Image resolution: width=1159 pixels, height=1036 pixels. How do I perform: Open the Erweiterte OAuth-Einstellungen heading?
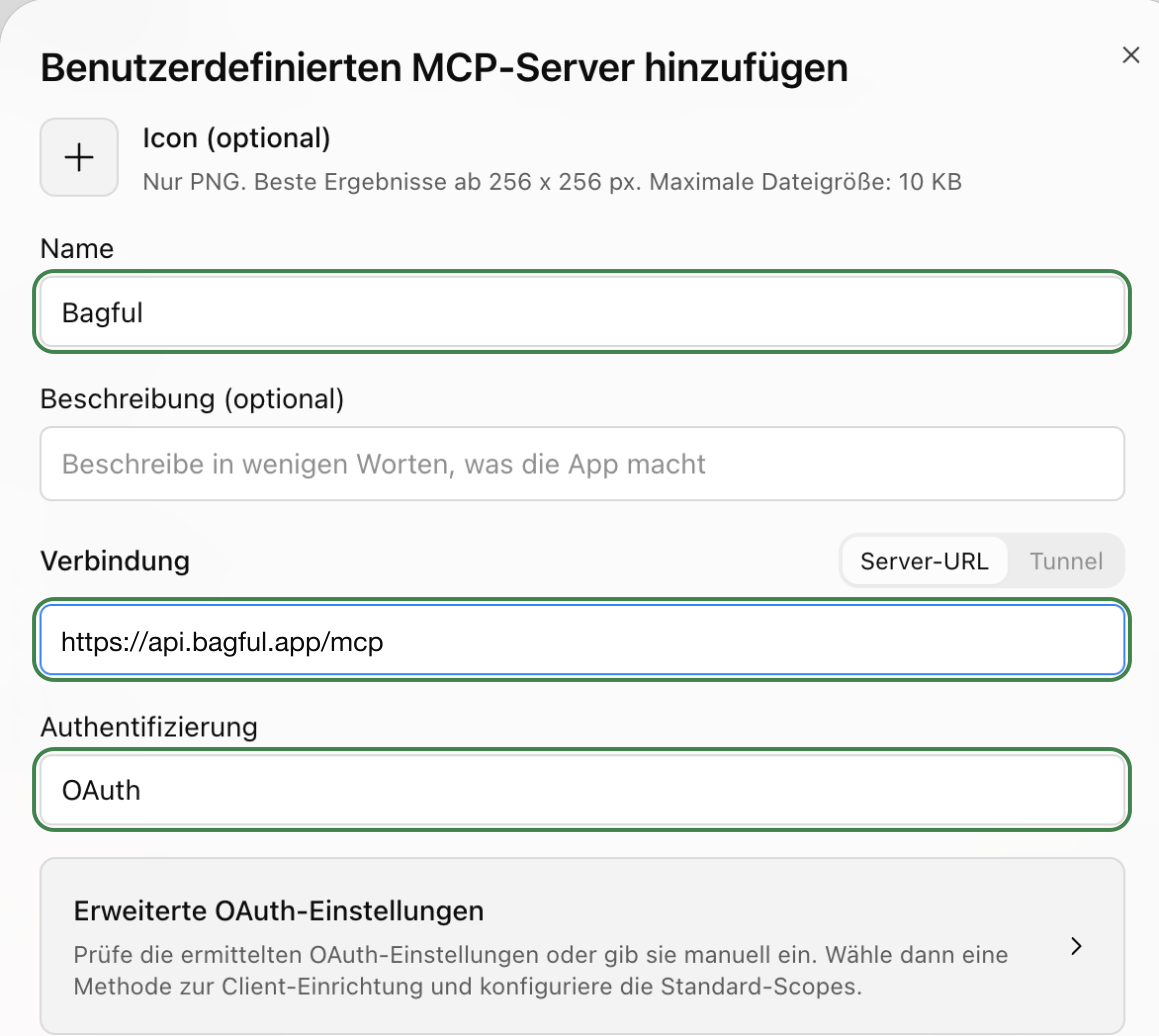coord(279,910)
